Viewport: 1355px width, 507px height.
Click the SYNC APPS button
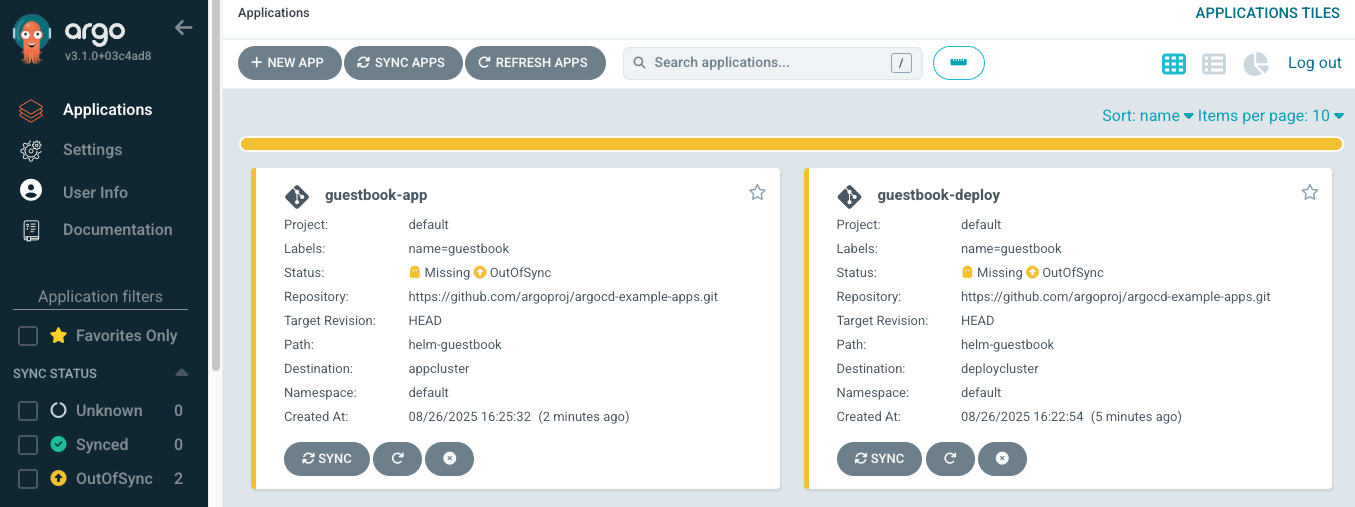click(402, 63)
